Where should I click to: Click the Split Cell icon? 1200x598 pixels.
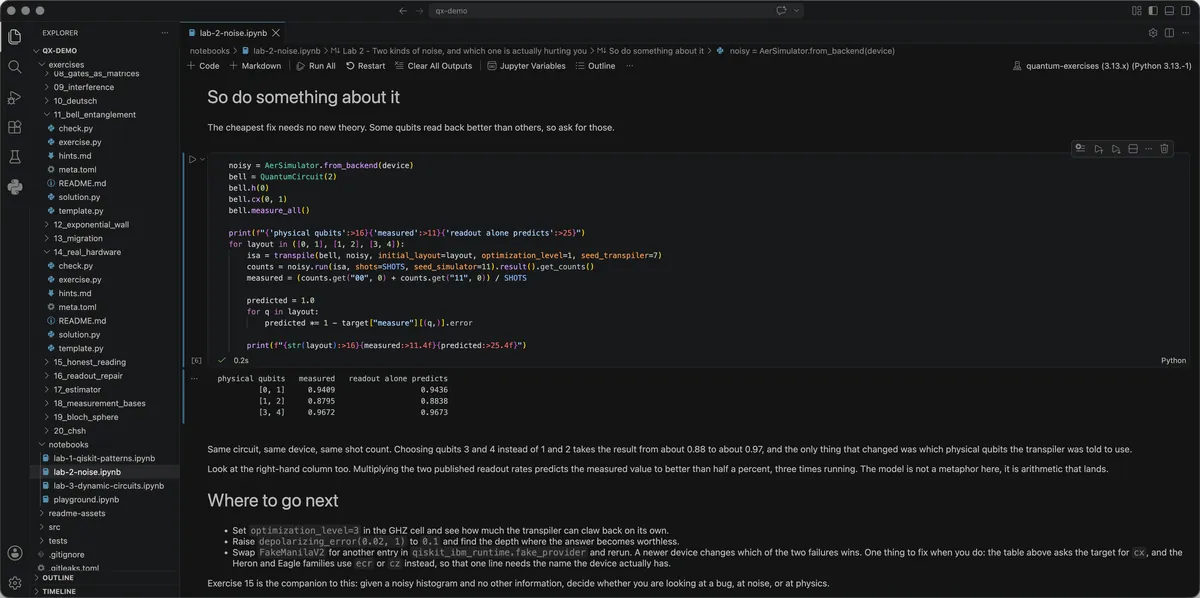pyautogui.click(x=1132, y=149)
